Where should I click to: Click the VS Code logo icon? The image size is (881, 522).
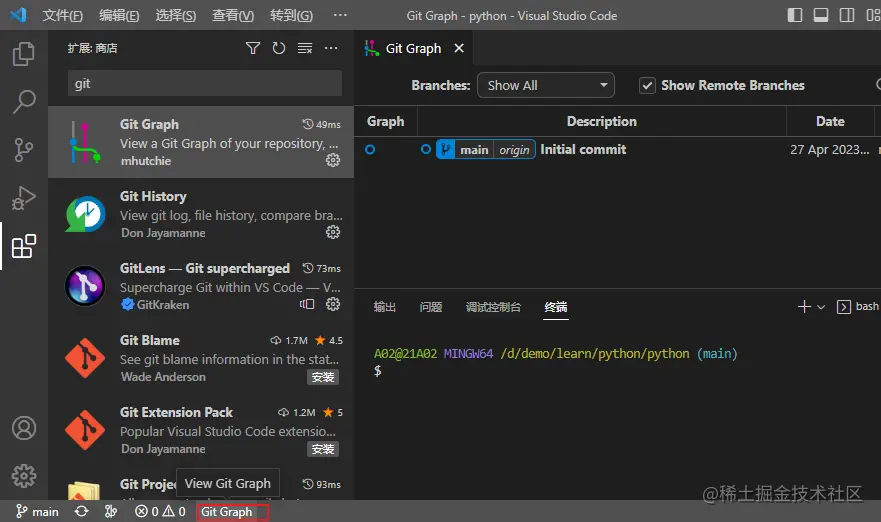tap(18, 15)
